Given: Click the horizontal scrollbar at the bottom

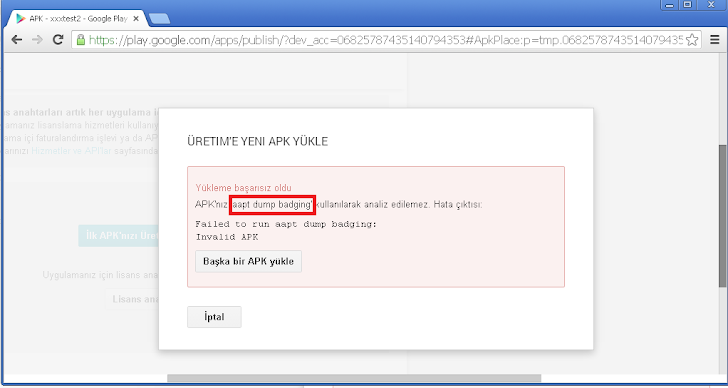Looking at the screenshot, I should 354,378.
